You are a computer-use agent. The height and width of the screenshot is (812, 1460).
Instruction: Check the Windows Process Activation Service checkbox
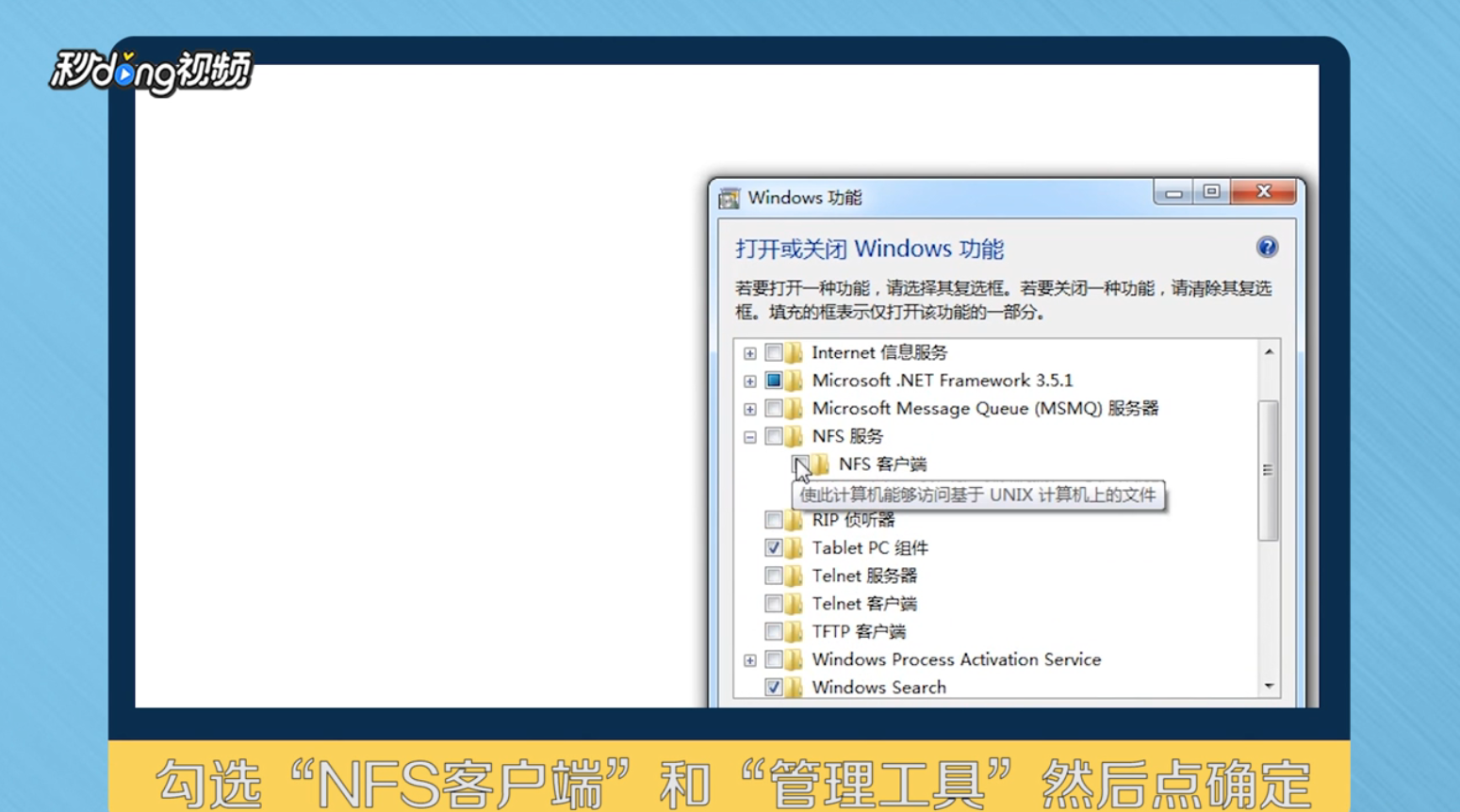pos(774,659)
